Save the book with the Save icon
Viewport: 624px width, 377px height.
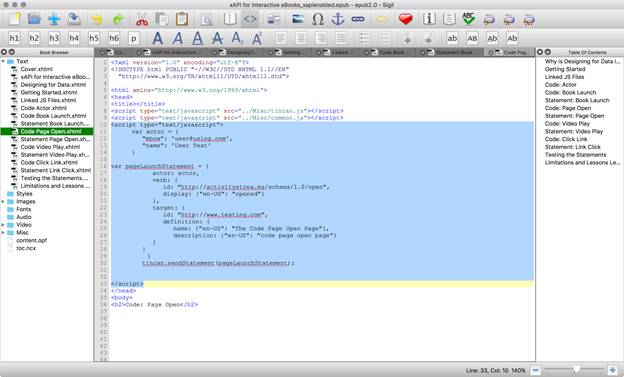coord(74,19)
